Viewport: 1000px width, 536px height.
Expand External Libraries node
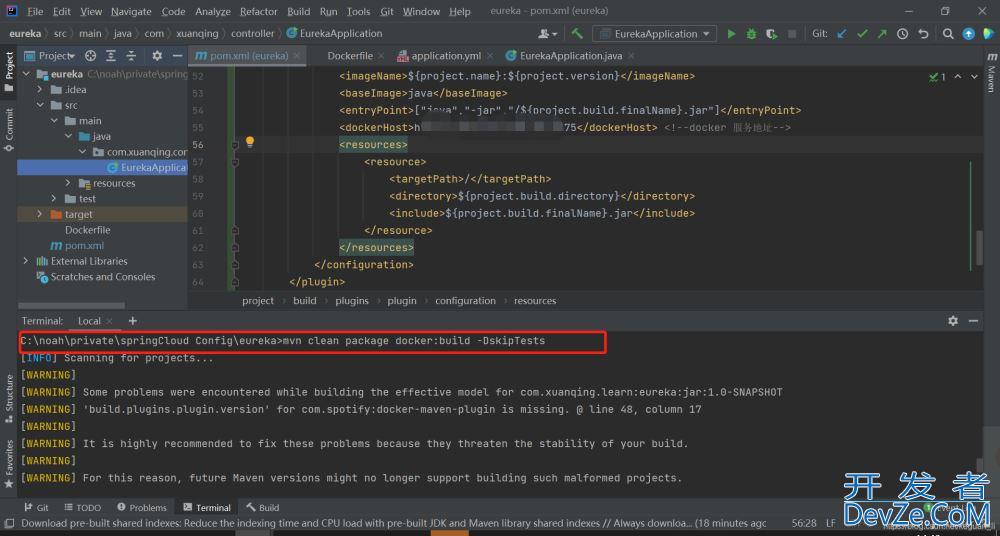[x=26, y=261]
